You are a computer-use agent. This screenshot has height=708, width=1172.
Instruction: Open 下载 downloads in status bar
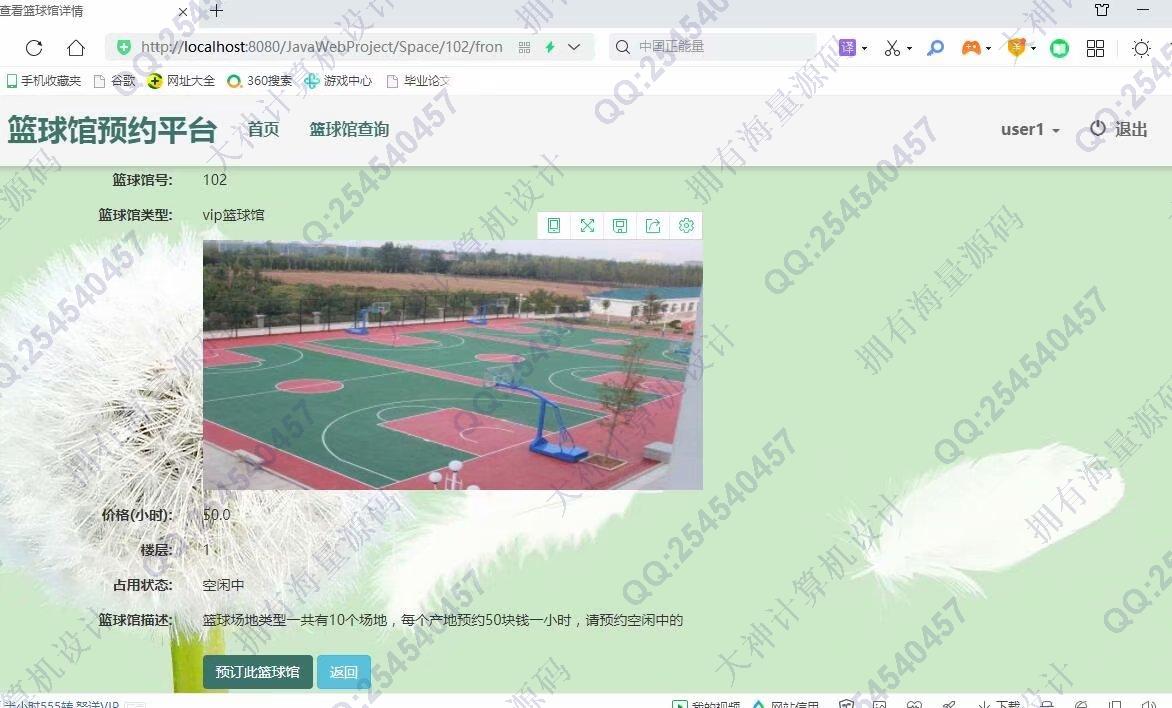tap(999, 703)
